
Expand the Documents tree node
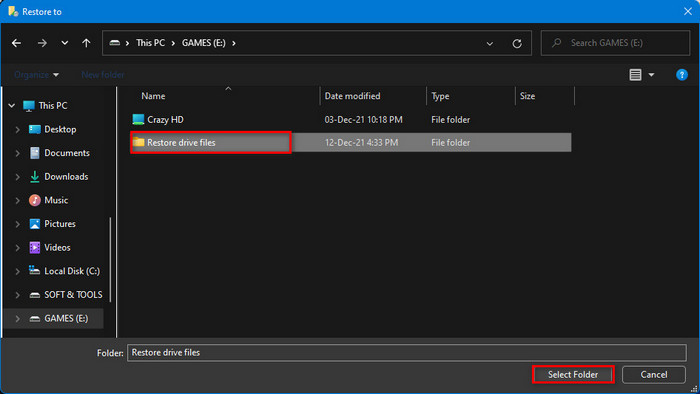click(17, 153)
